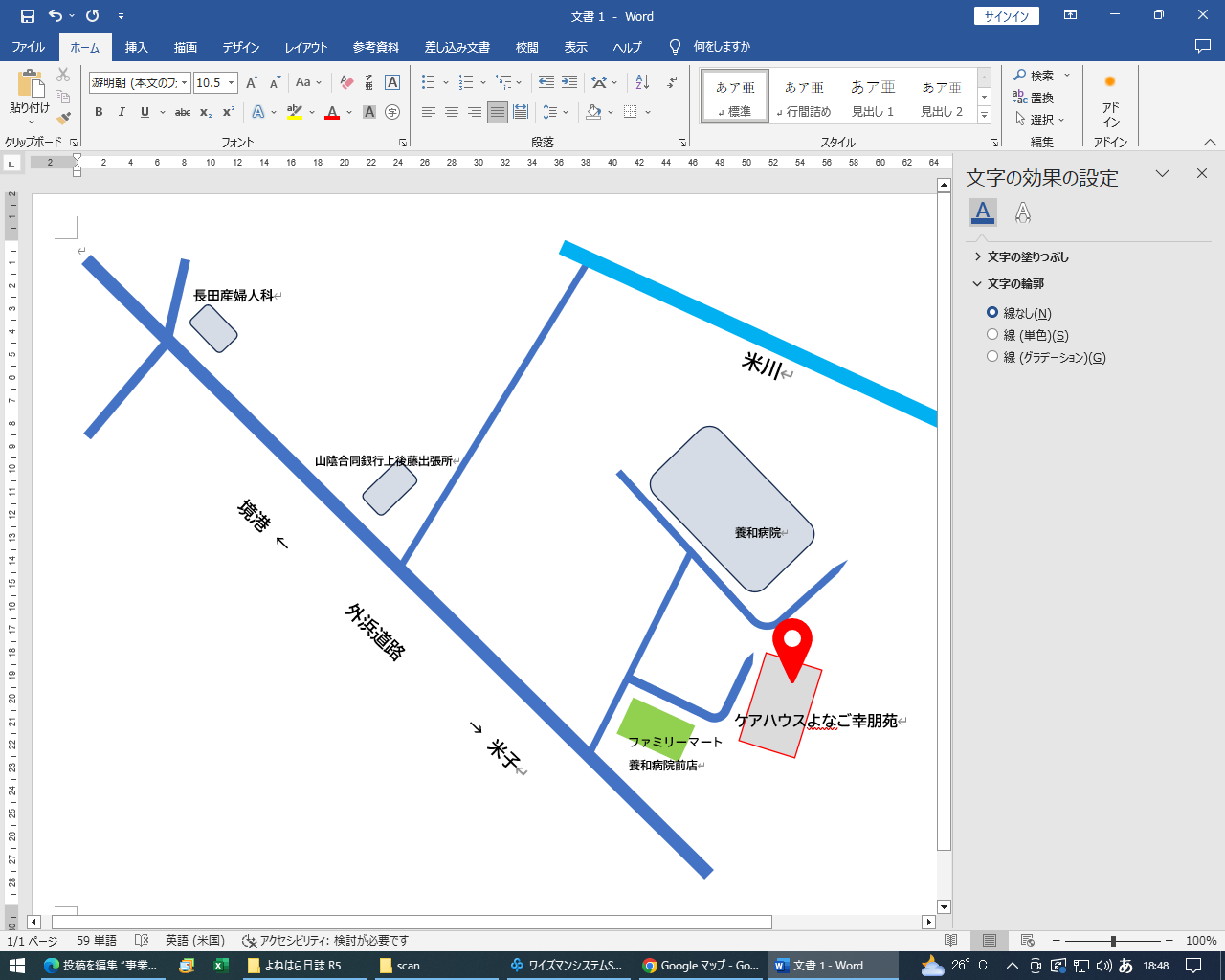Open ファイル tab
Image resolution: width=1225 pixels, height=980 pixels.
click(28, 47)
